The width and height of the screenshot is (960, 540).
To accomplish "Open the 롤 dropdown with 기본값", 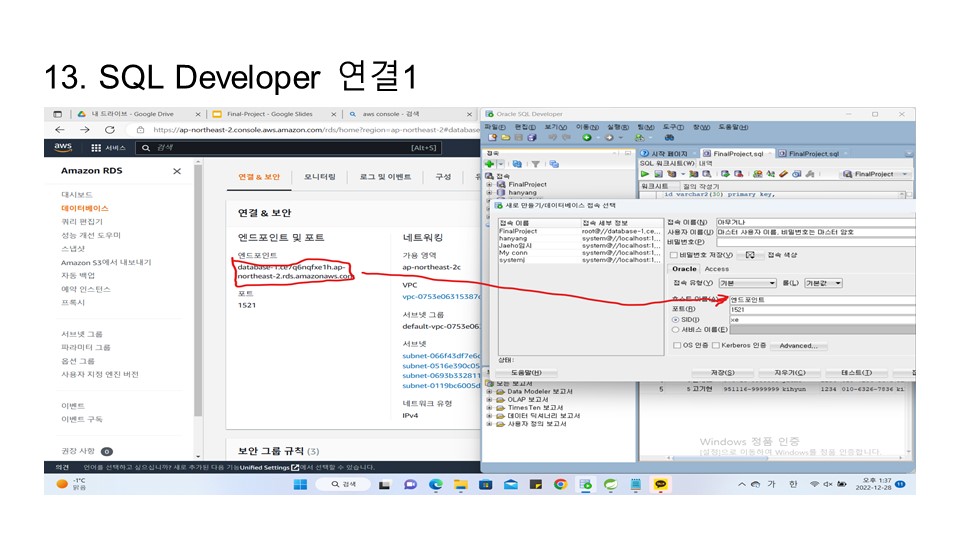I will click(823, 283).
